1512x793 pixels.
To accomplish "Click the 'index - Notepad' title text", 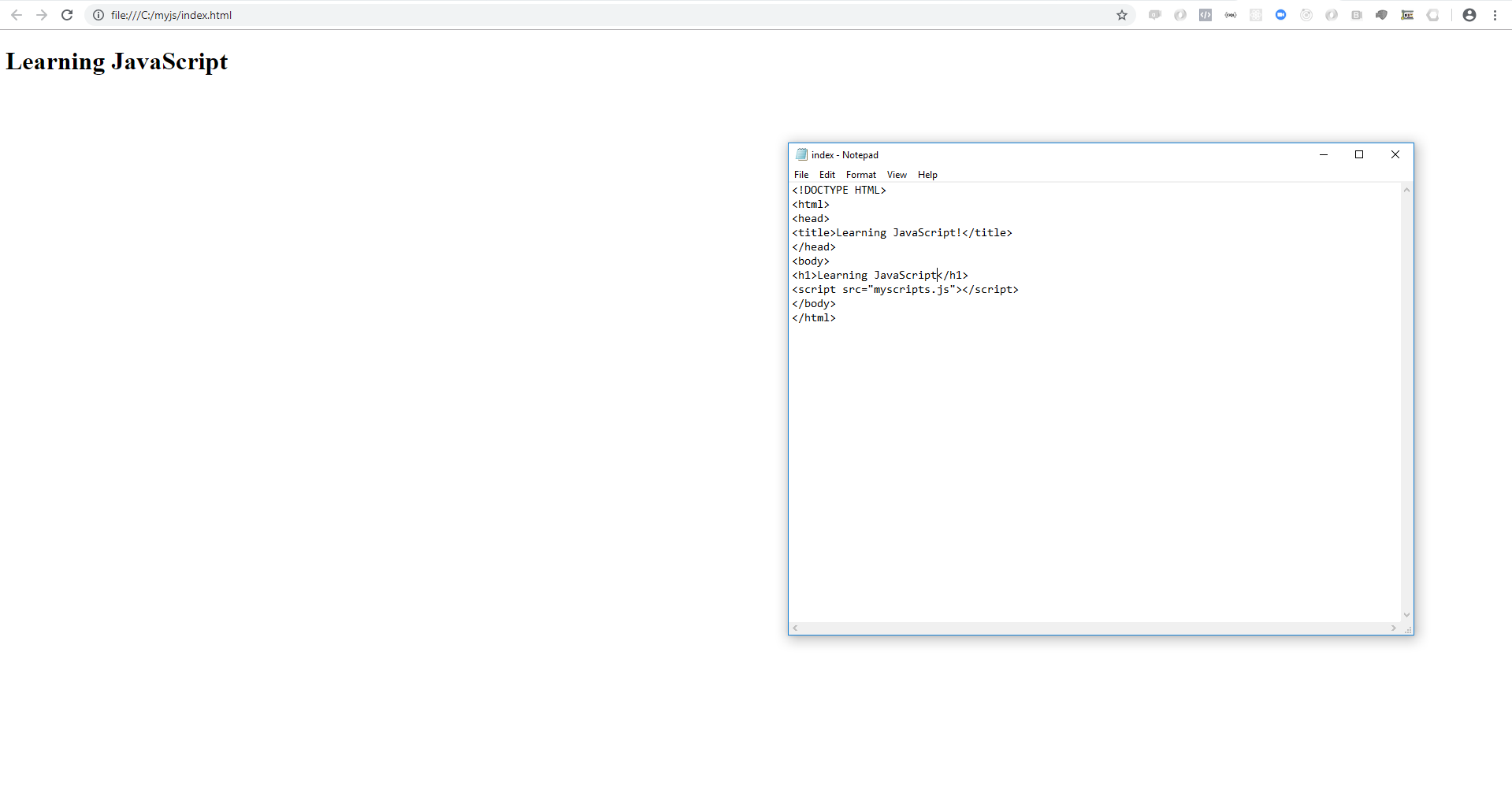I will pyautogui.click(x=845, y=155).
